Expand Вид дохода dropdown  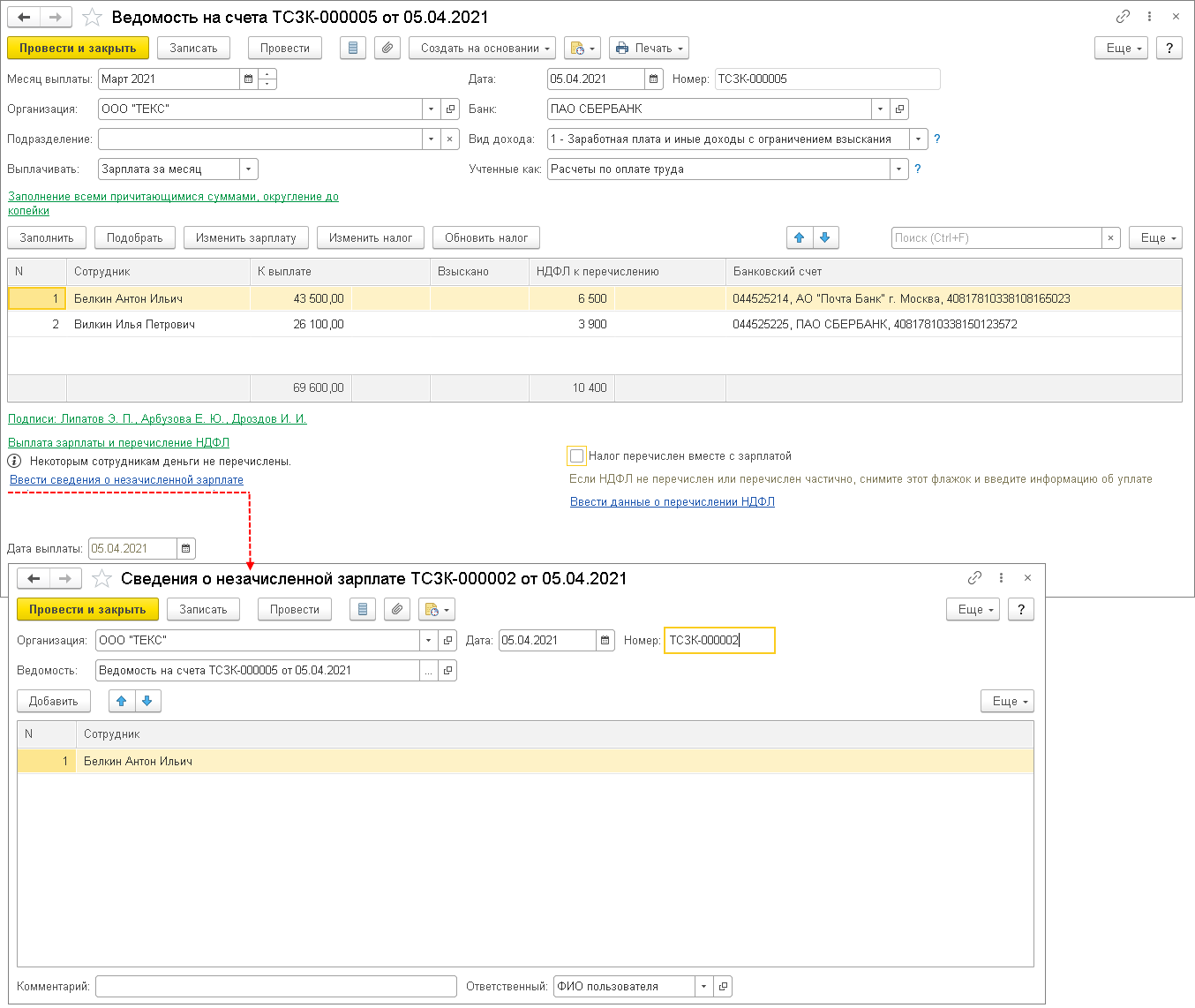[919, 139]
